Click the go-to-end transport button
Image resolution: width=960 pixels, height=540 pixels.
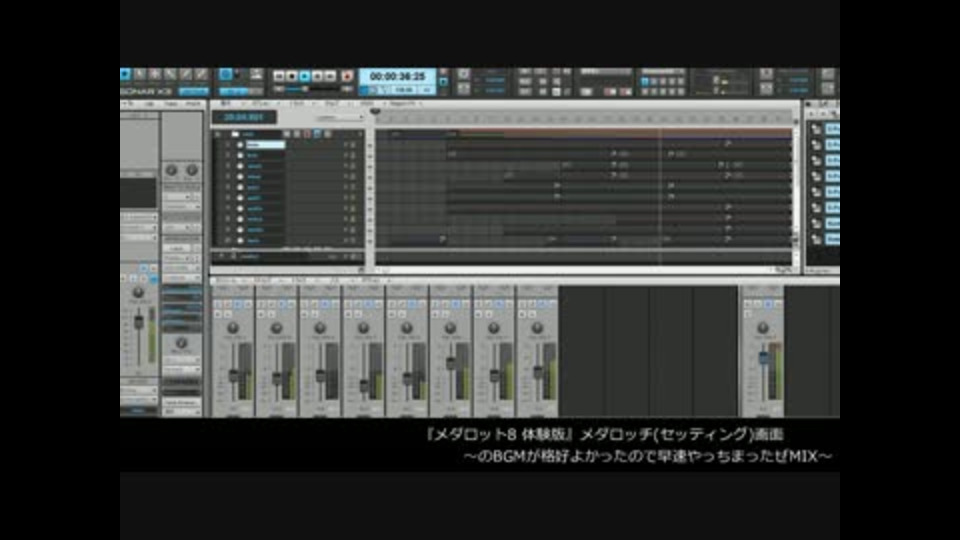[331, 77]
